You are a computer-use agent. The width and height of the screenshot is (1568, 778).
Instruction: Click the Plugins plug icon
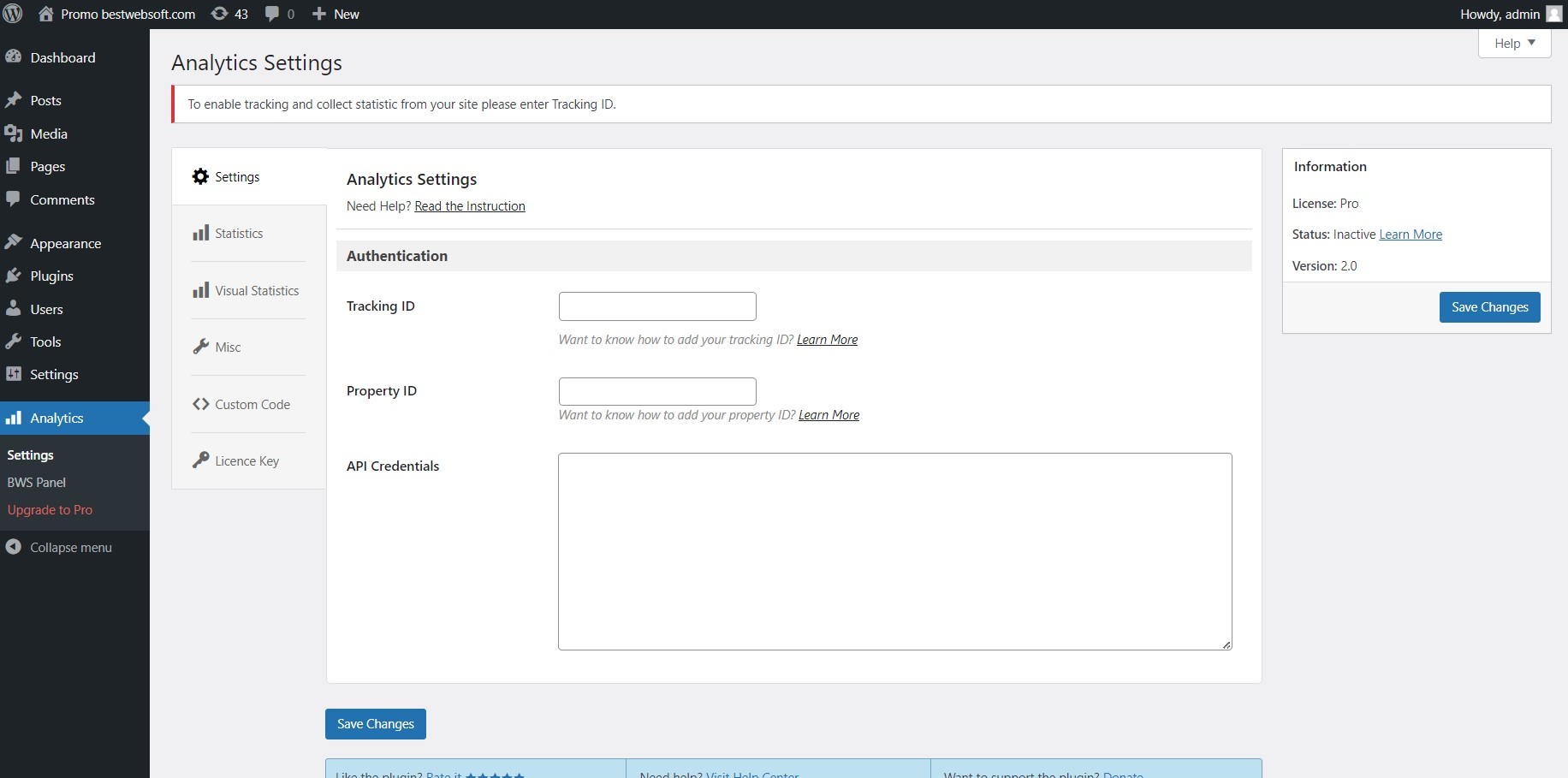(13, 276)
